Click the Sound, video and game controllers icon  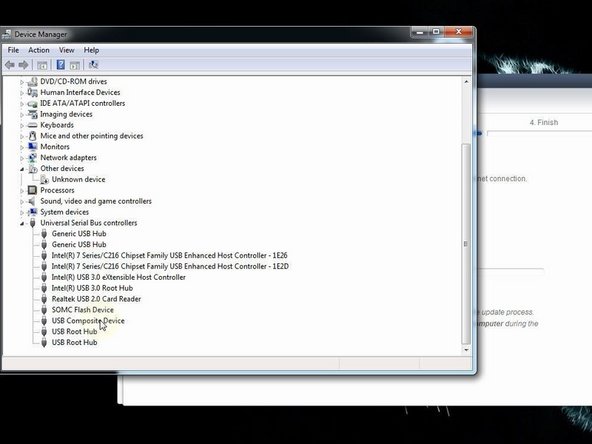(x=33, y=201)
